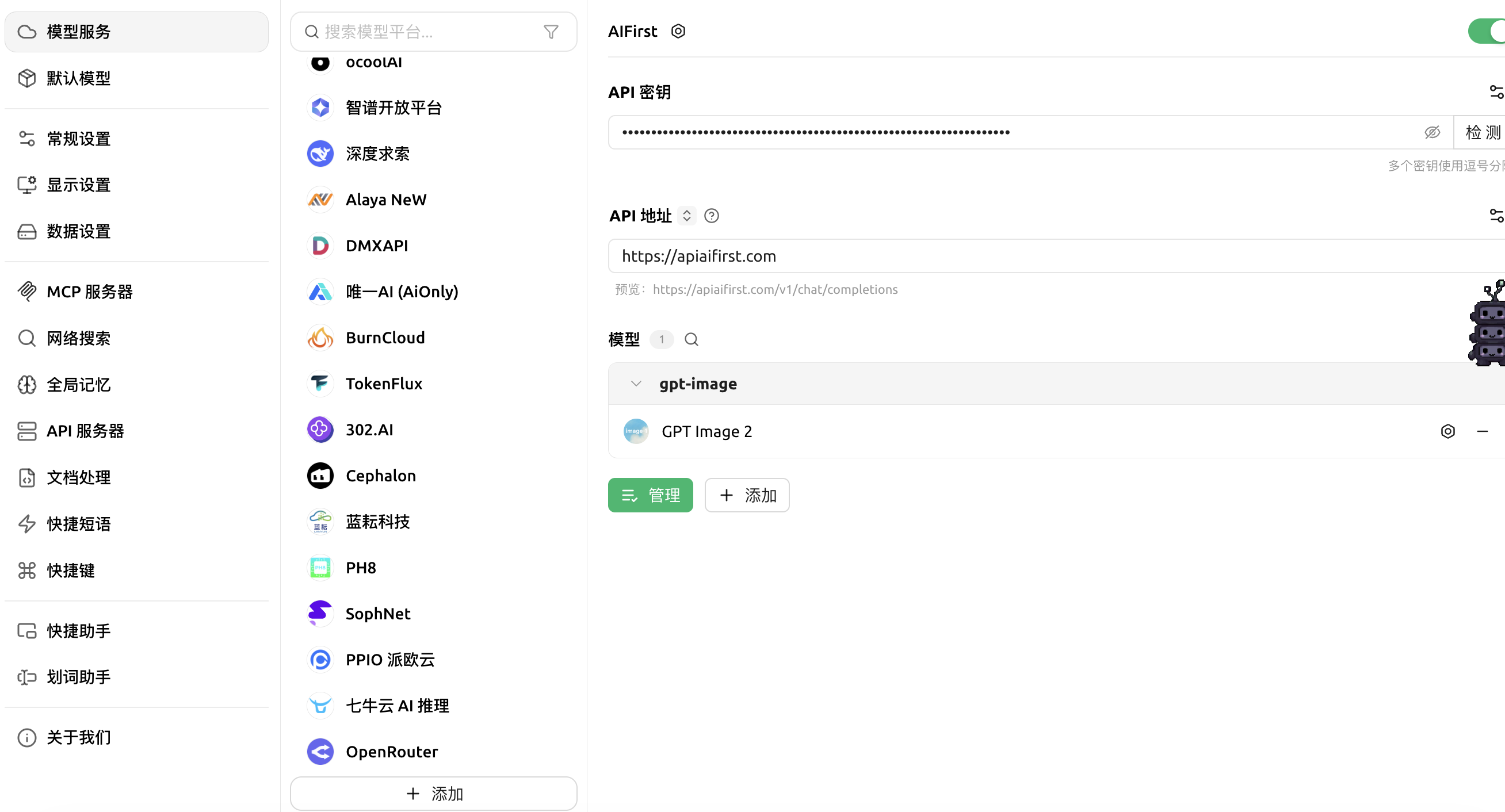Select the 唯一AI (AiOnly) provider
The height and width of the screenshot is (812, 1505).
point(434,292)
